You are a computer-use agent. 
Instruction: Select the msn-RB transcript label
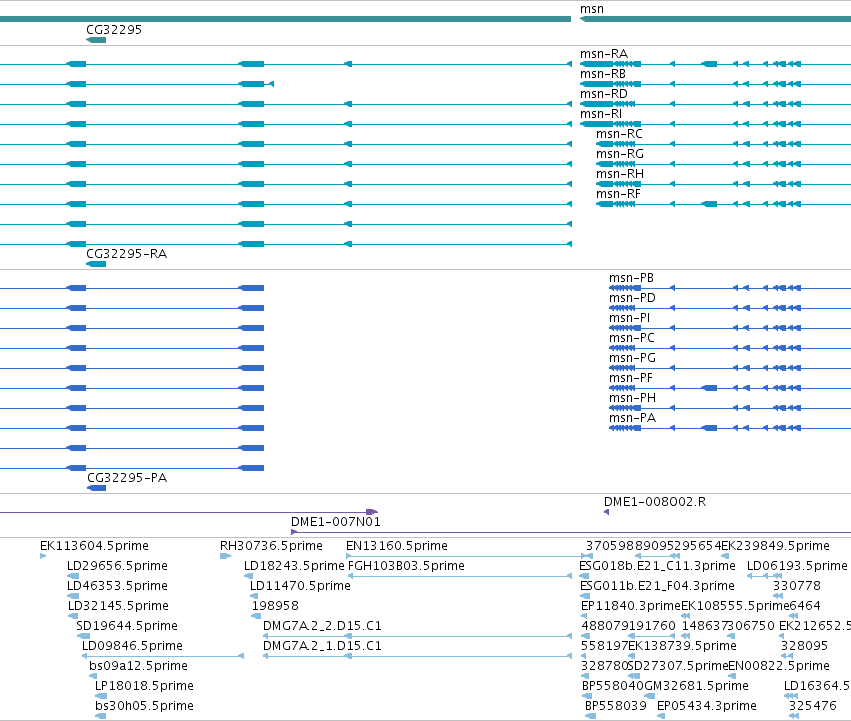[602, 74]
